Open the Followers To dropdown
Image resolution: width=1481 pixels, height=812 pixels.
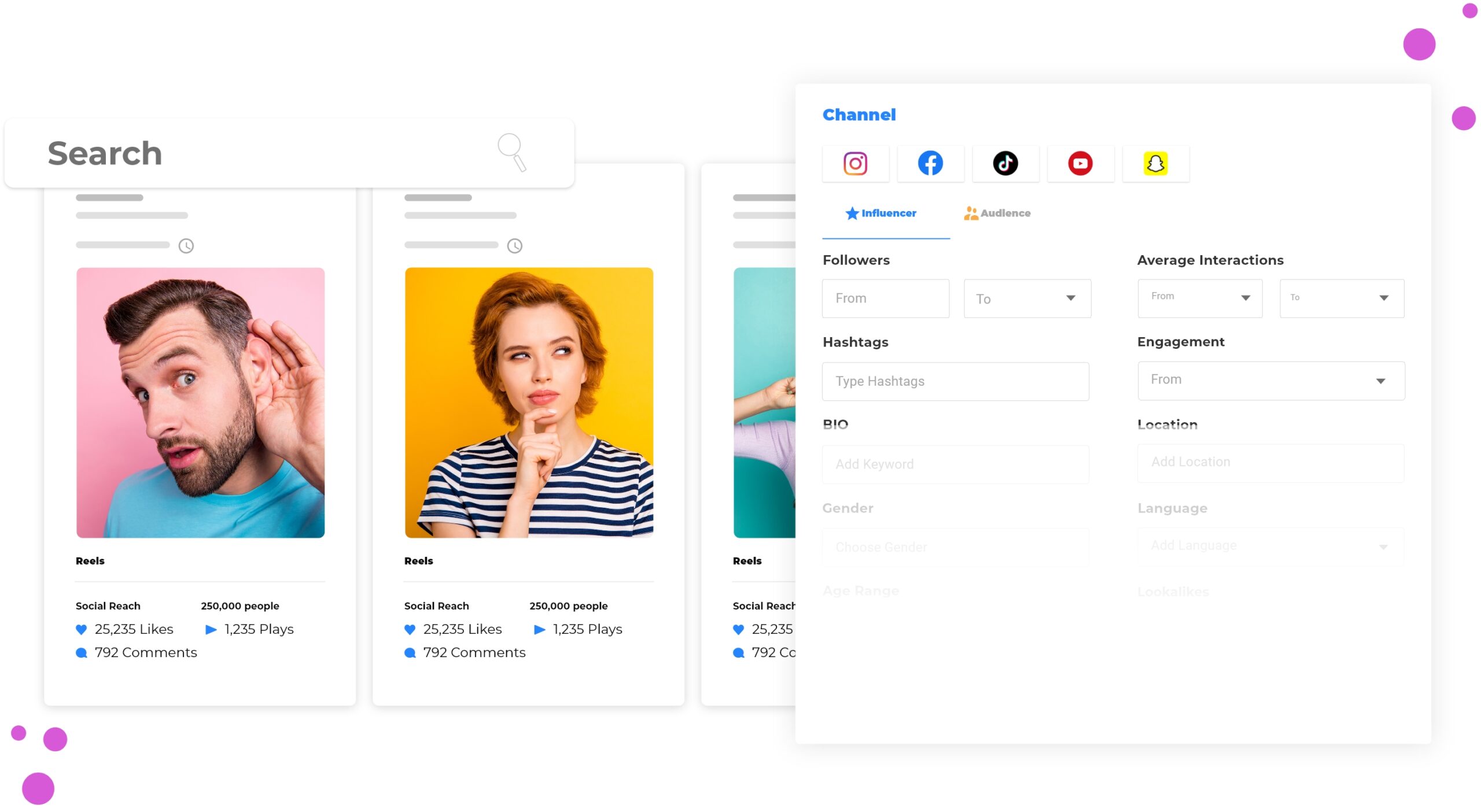(1027, 298)
